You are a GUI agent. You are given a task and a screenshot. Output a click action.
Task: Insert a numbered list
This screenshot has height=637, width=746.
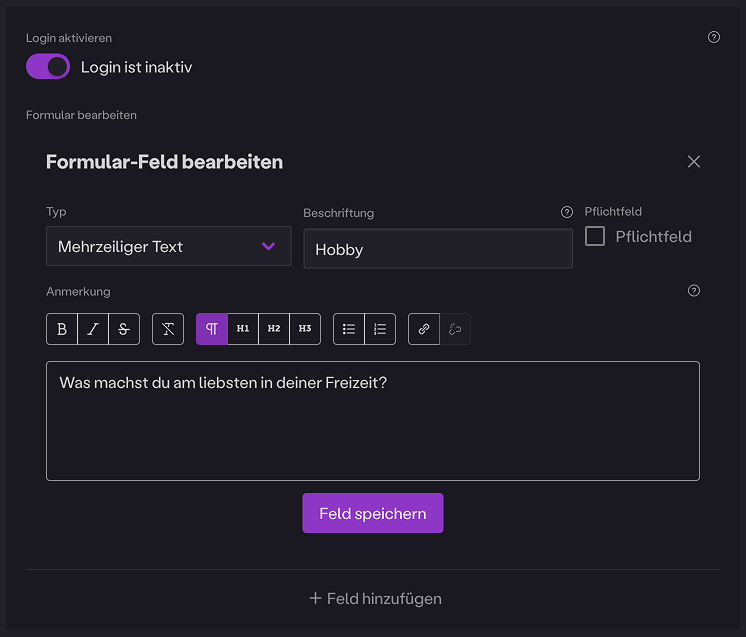380,329
